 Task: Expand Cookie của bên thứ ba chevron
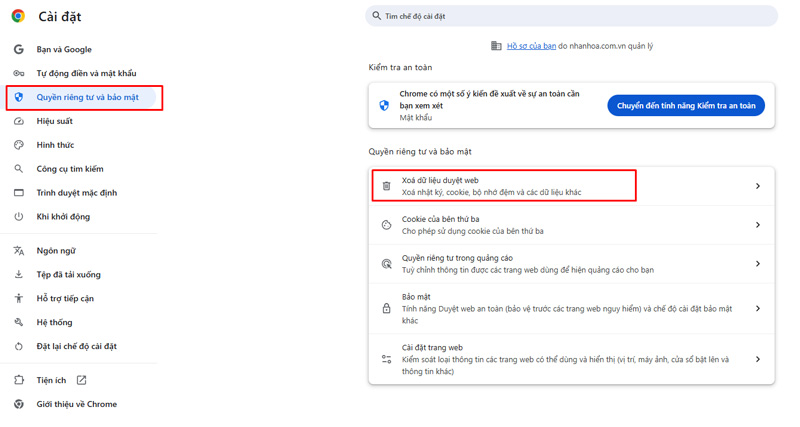click(x=757, y=225)
